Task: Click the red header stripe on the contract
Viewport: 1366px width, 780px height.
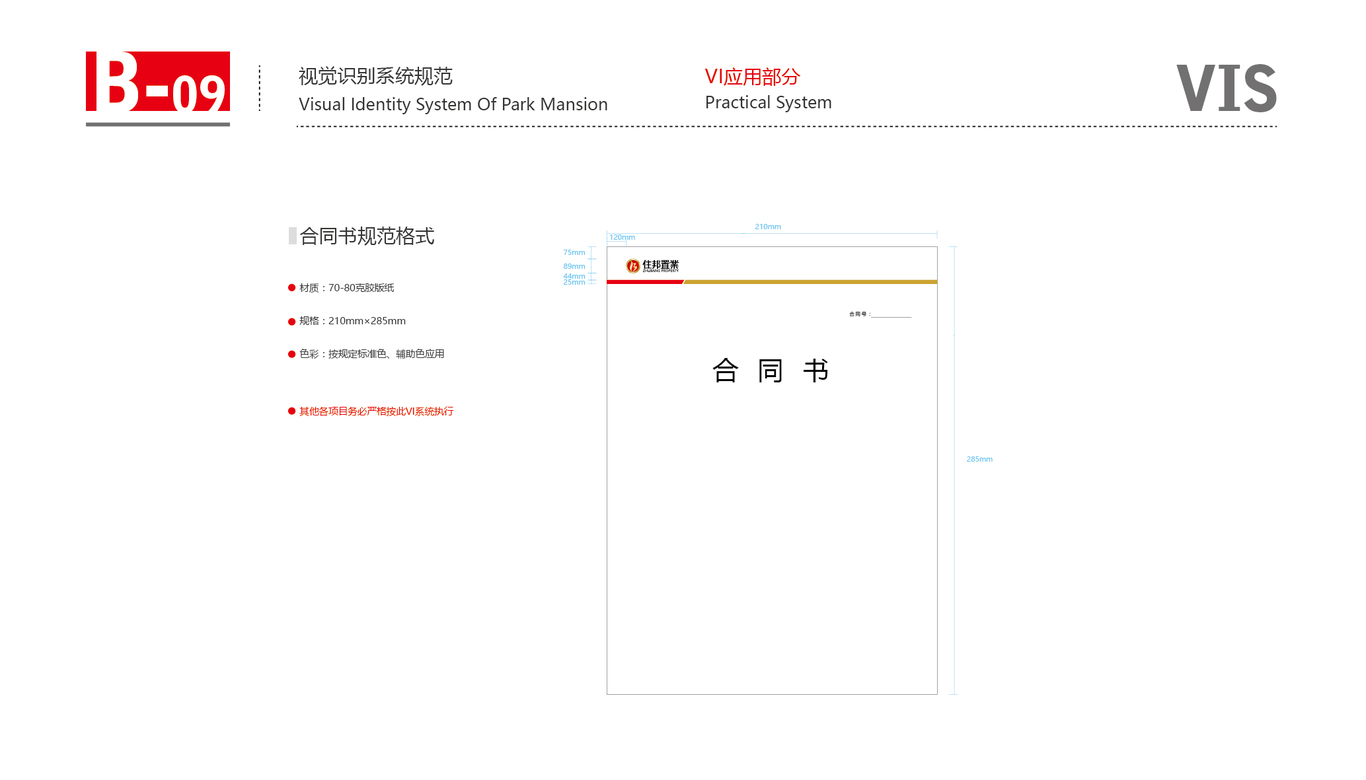Action: click(645, 282)
